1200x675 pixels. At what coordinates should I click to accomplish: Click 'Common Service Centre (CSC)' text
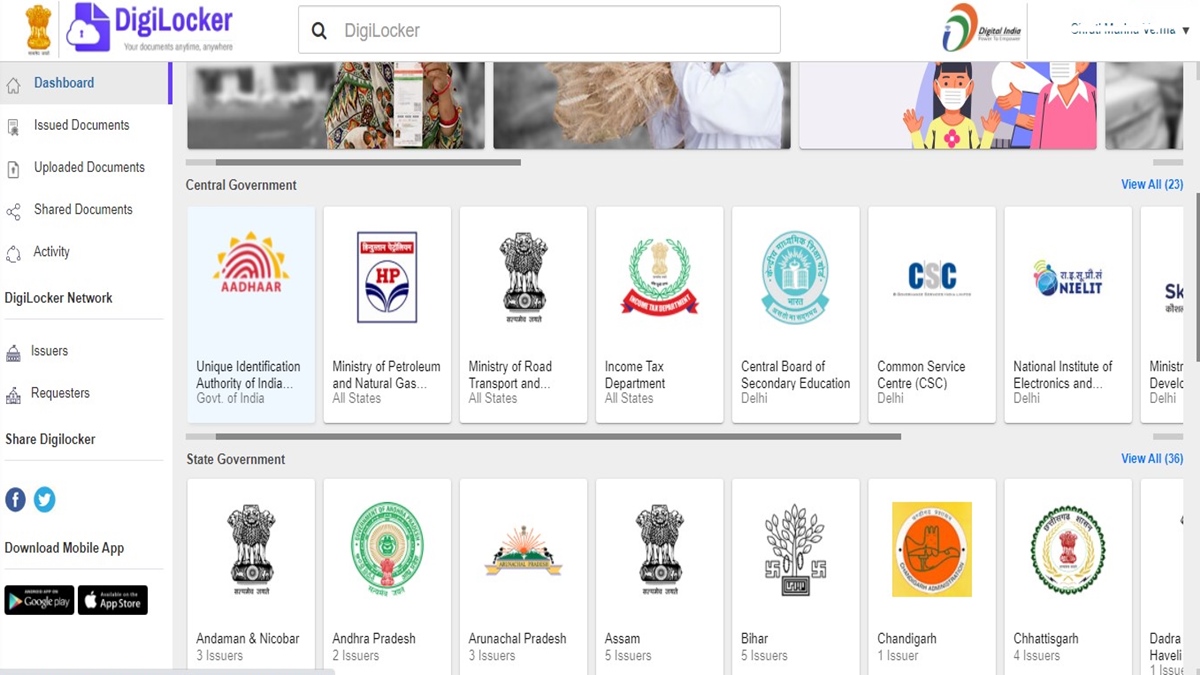pyautogui.click(x=921, y=375)
